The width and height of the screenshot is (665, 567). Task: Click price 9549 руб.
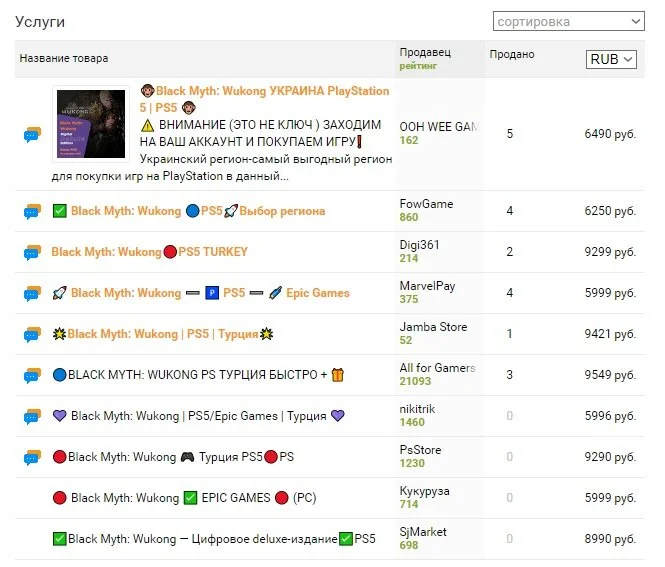click(610, 375)
